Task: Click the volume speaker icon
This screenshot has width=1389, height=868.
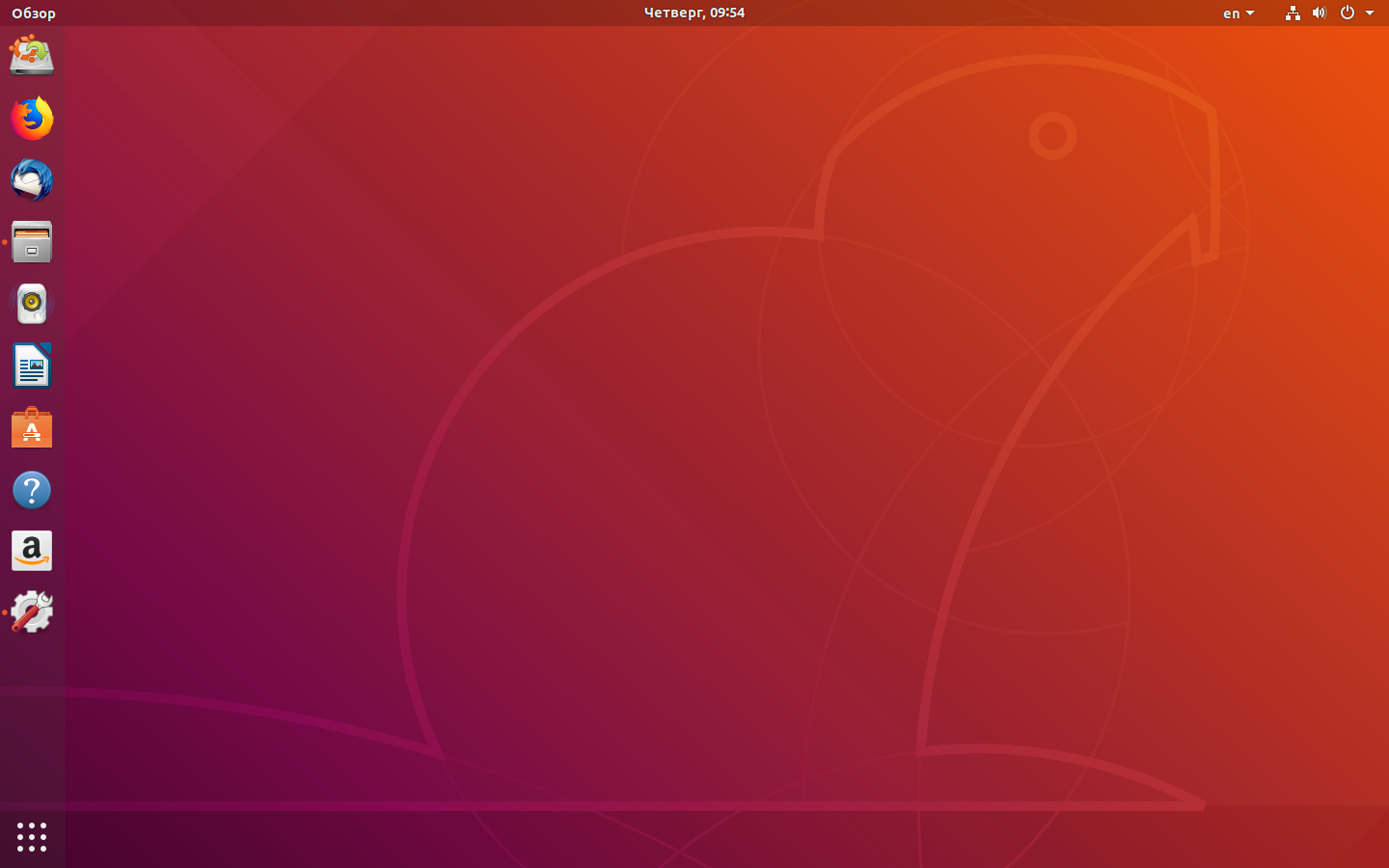Action: click(1320, 14)
